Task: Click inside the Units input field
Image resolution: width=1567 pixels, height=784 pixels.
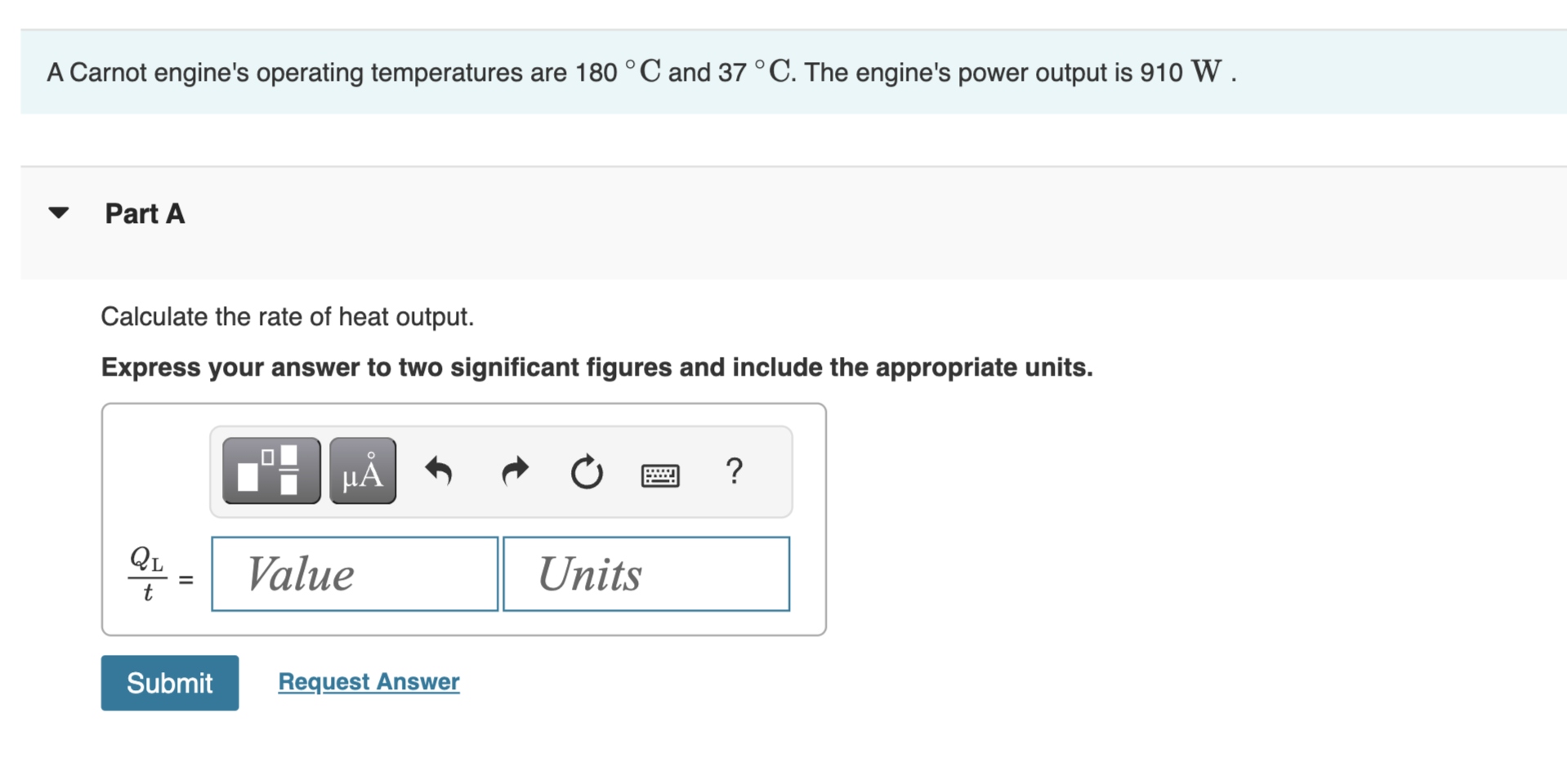Action: [645, 573]
